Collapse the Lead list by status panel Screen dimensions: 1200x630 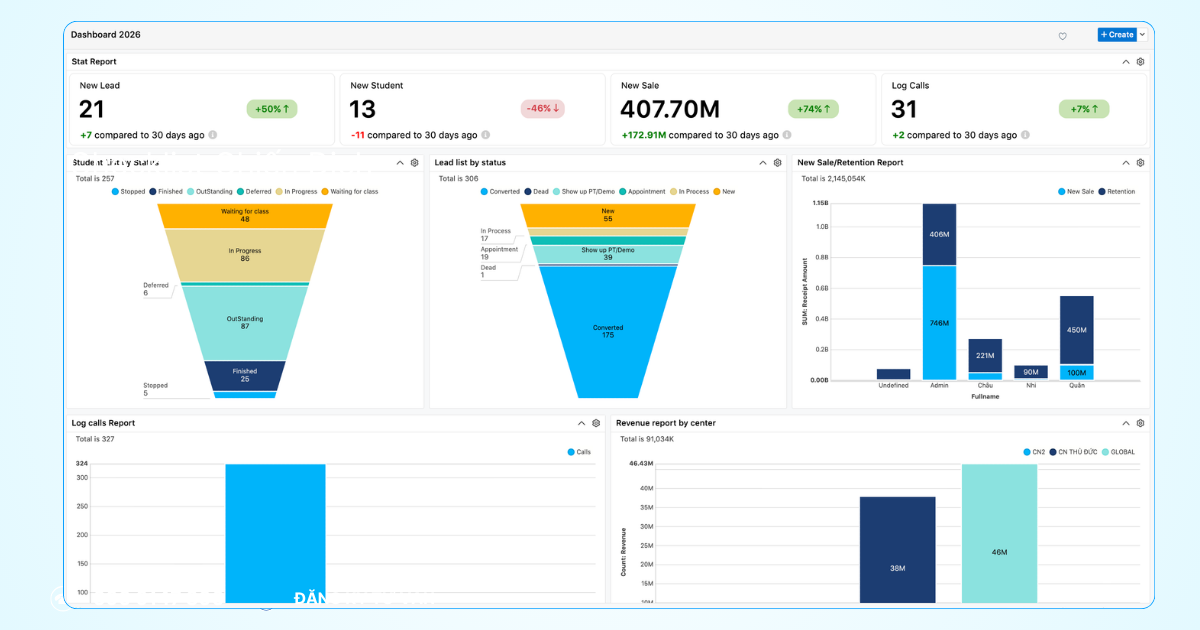763,163
